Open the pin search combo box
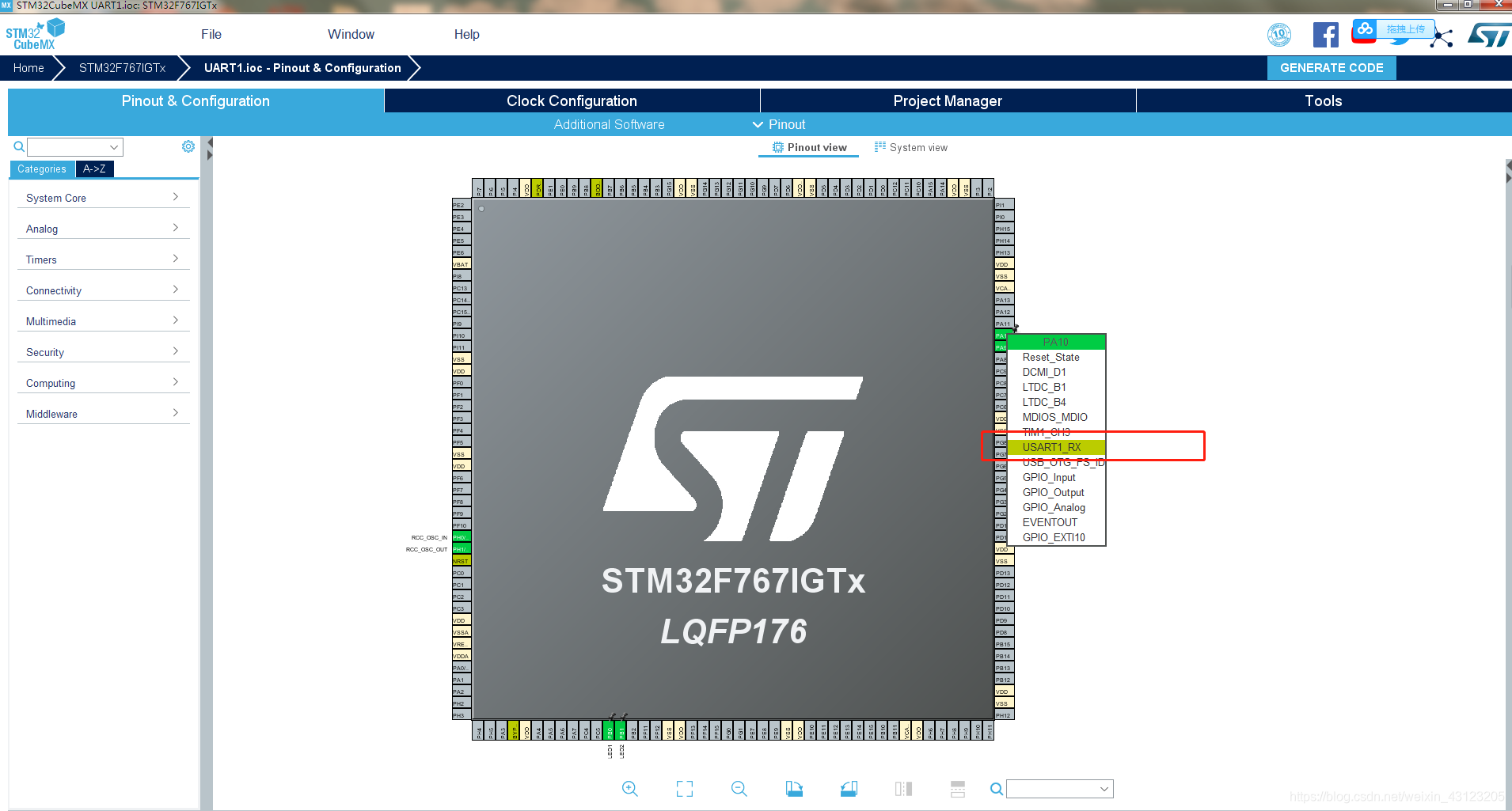The height and width of the screenshot is (811, 1512). pos(1059,789)
